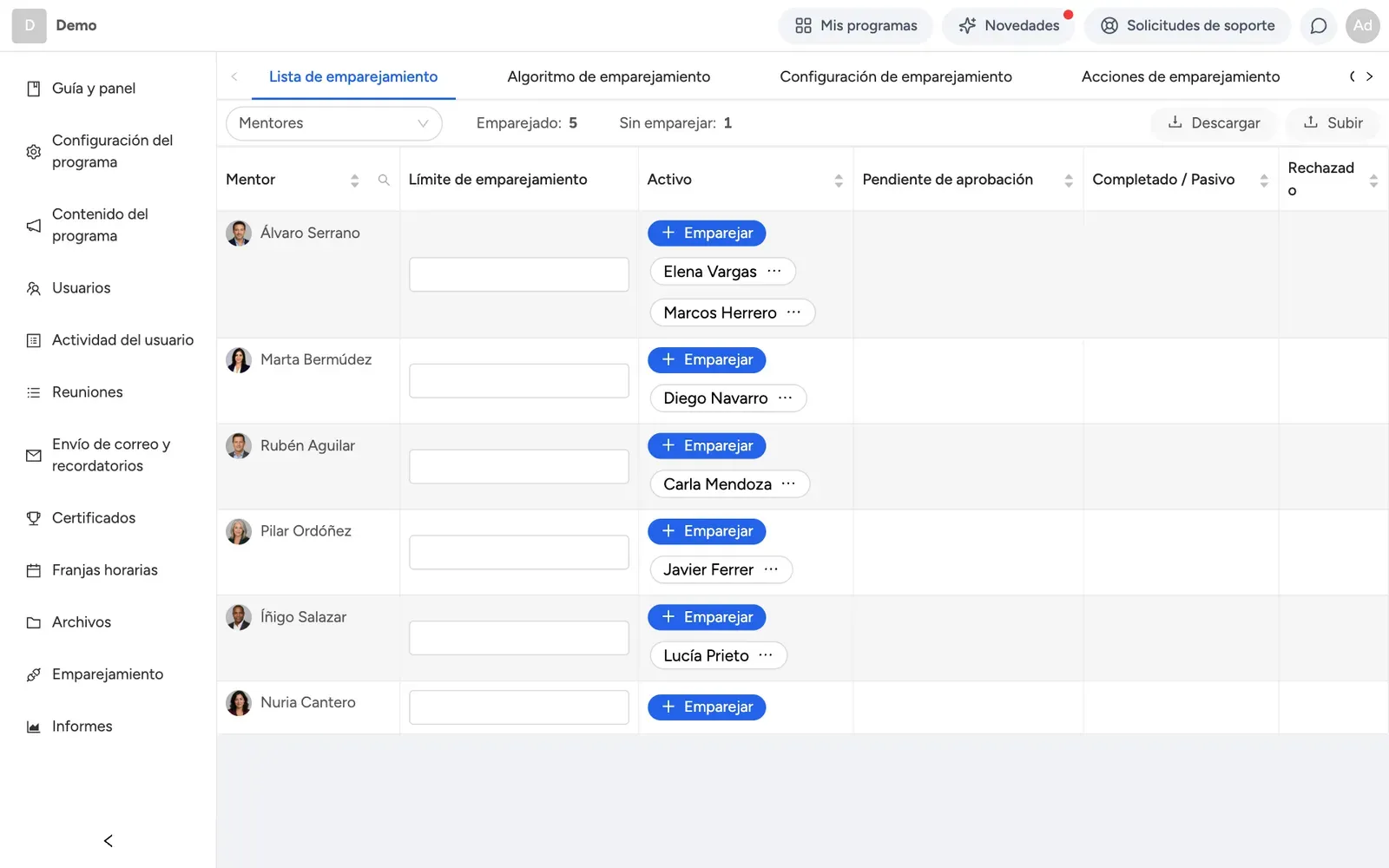Open Emparejamiento in sidebar

(108, 674)
